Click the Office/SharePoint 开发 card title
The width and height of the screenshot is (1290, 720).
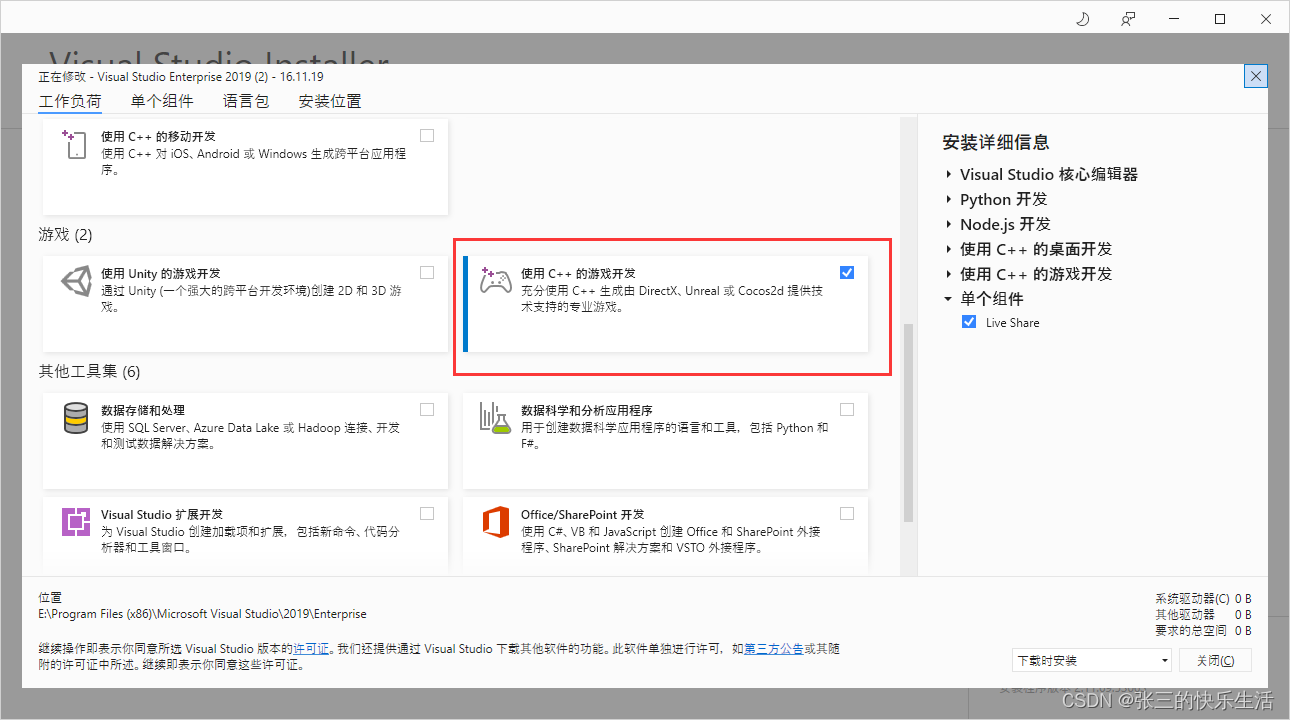[583, 514]
